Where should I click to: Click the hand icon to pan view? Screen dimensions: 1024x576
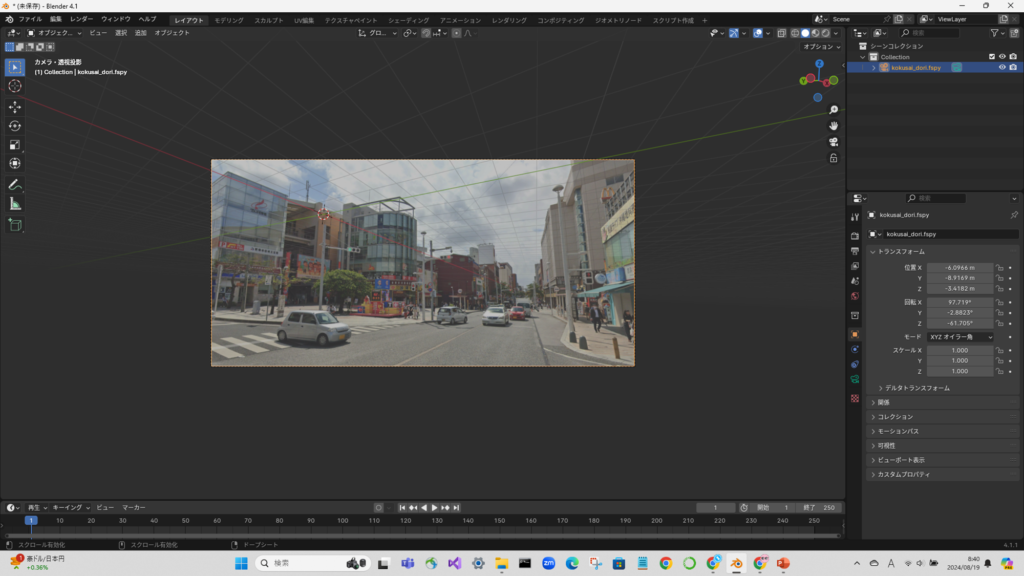pyautogui.click(x=833, y=126)
